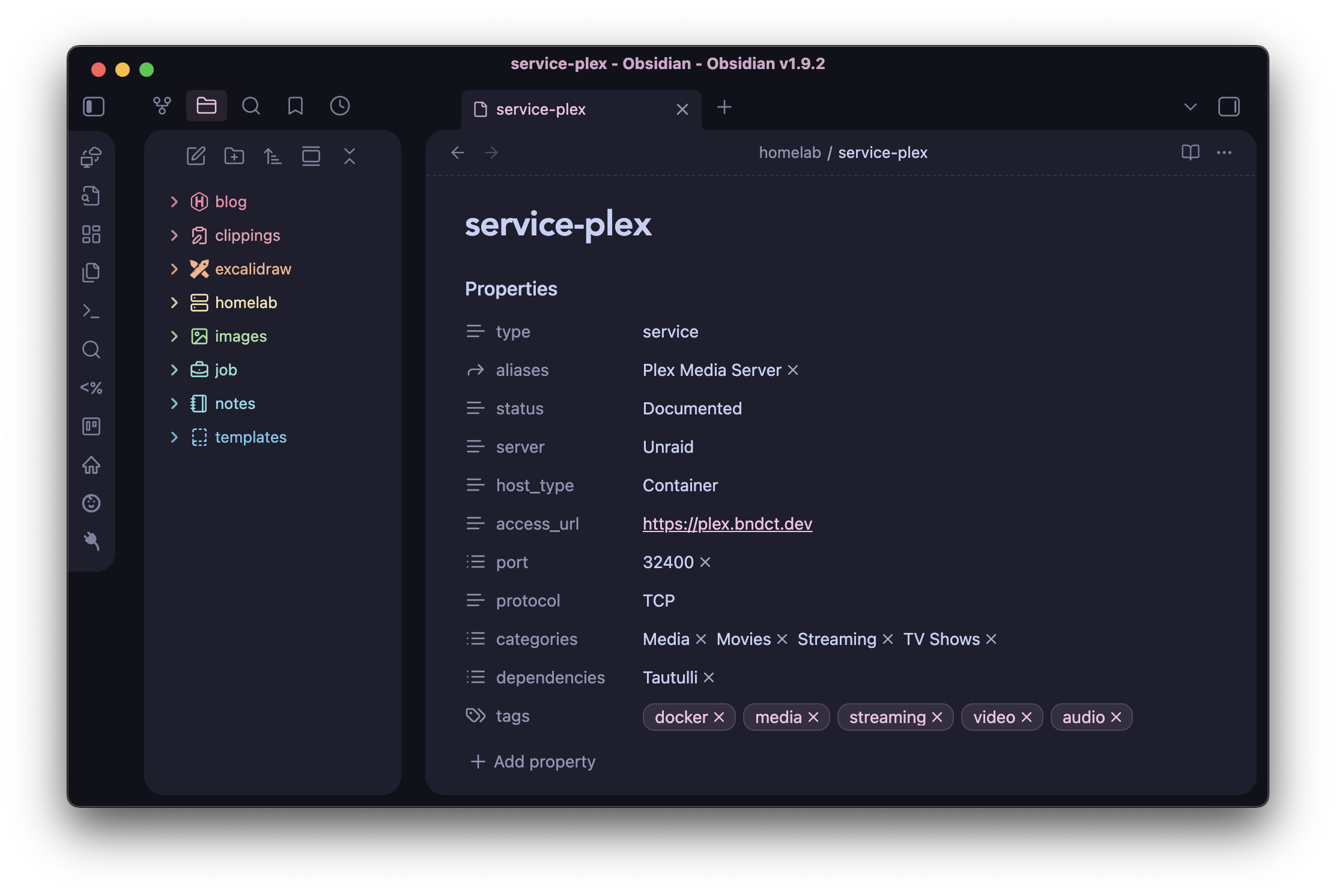1336x896 pixels.
Task: Edit the status value Documented
Action: tap(692, 408)
